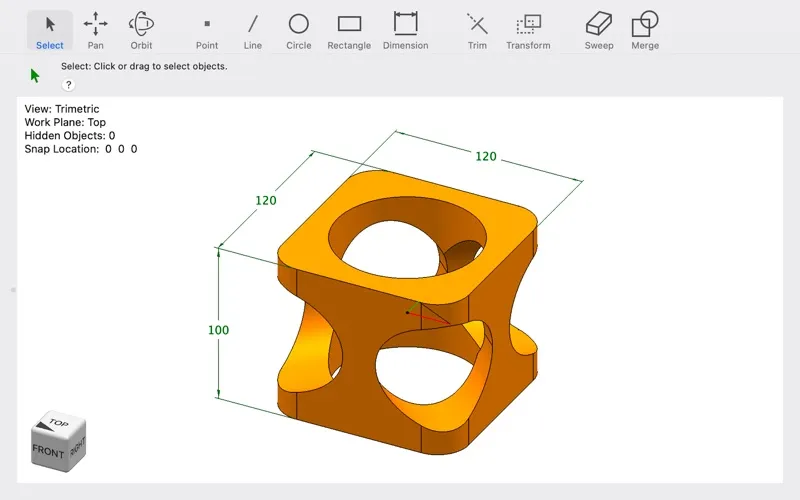The height and width of the screenshot is (500, 800).
Task: Click the origin axis marker on model
Action: pyautogui.click(x=407, y=312)
